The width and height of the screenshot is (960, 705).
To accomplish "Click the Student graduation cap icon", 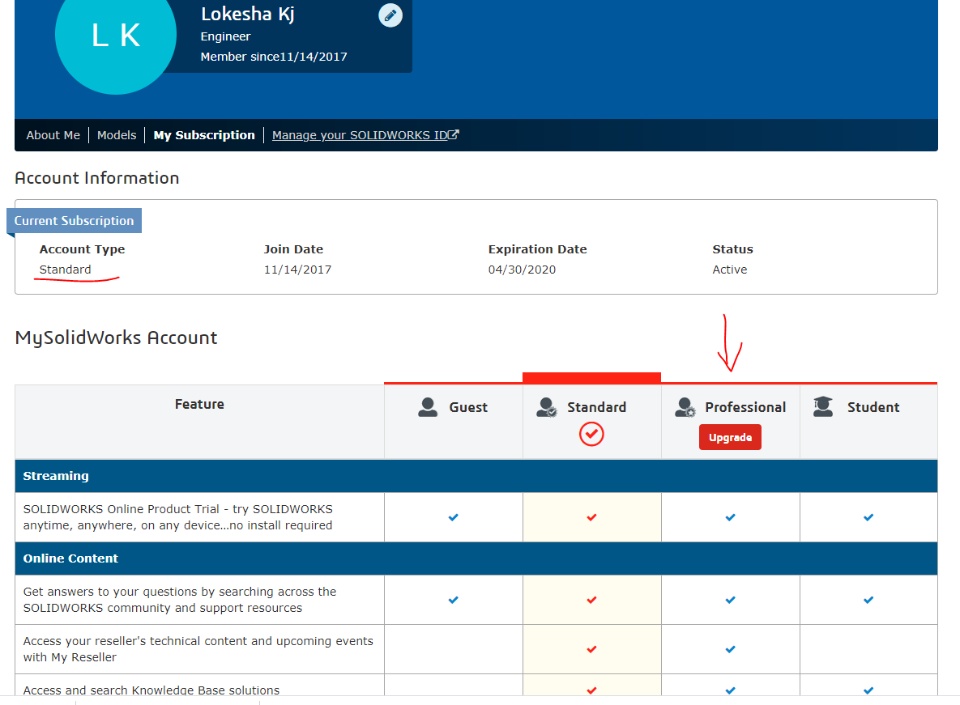I will point(823,406).
